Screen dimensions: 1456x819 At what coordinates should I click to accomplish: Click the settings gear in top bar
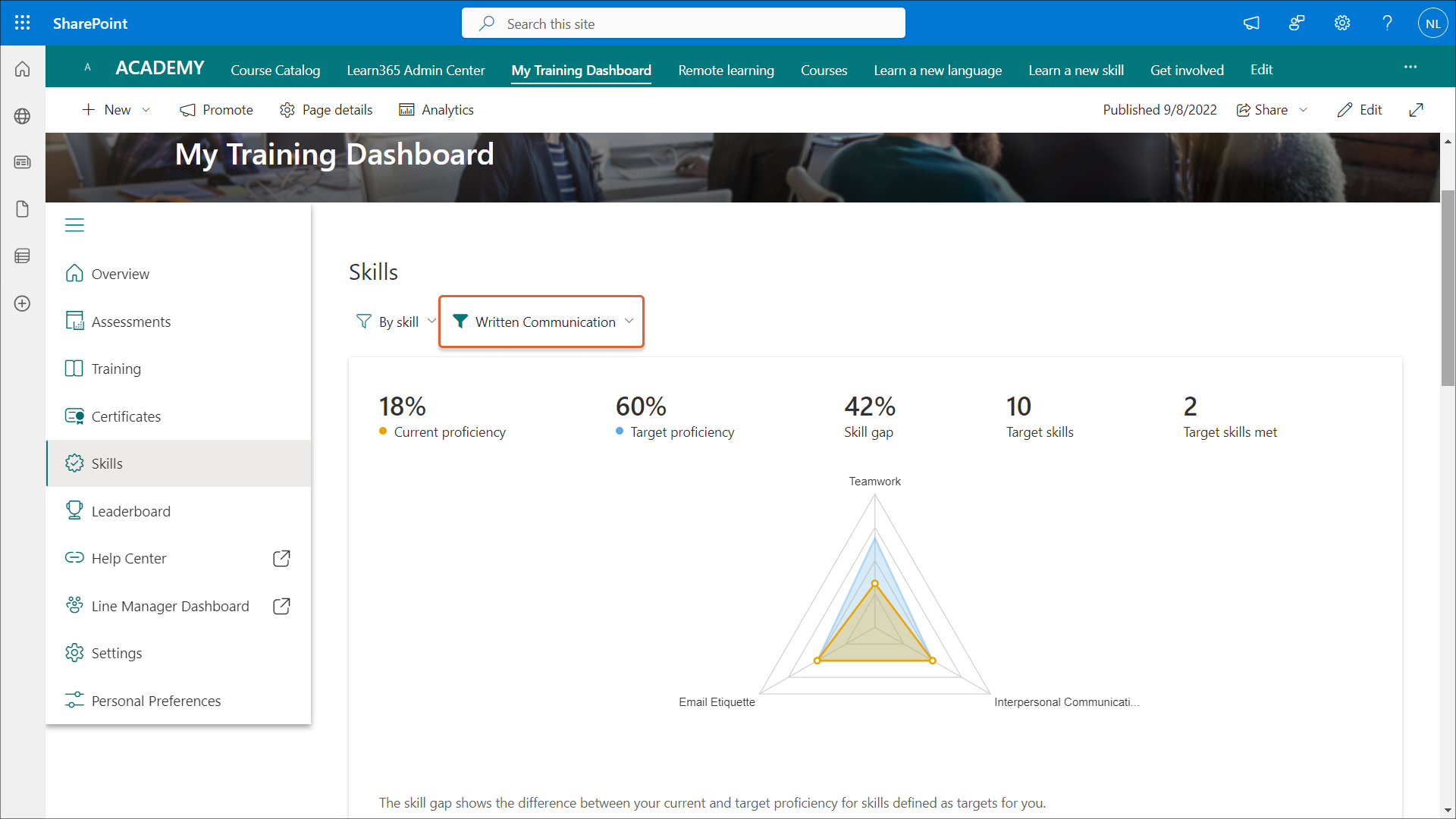[1342, 23]
